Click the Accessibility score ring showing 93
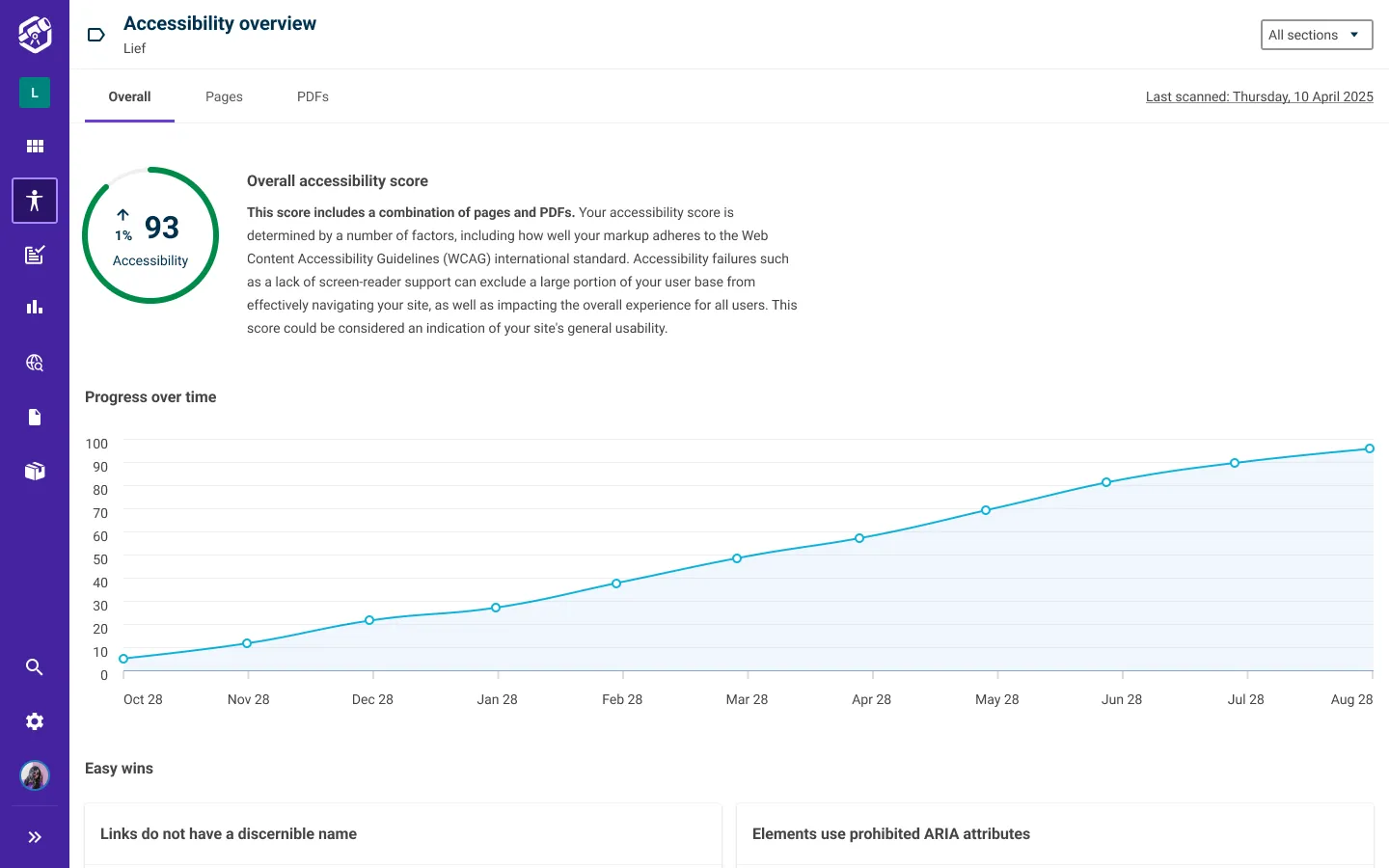This screenshot has height=868, width=1389. (150, 235)
